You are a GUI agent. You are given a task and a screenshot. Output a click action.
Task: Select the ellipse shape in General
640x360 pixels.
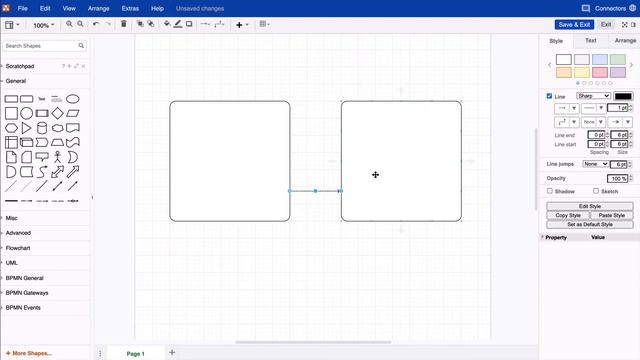73,99
